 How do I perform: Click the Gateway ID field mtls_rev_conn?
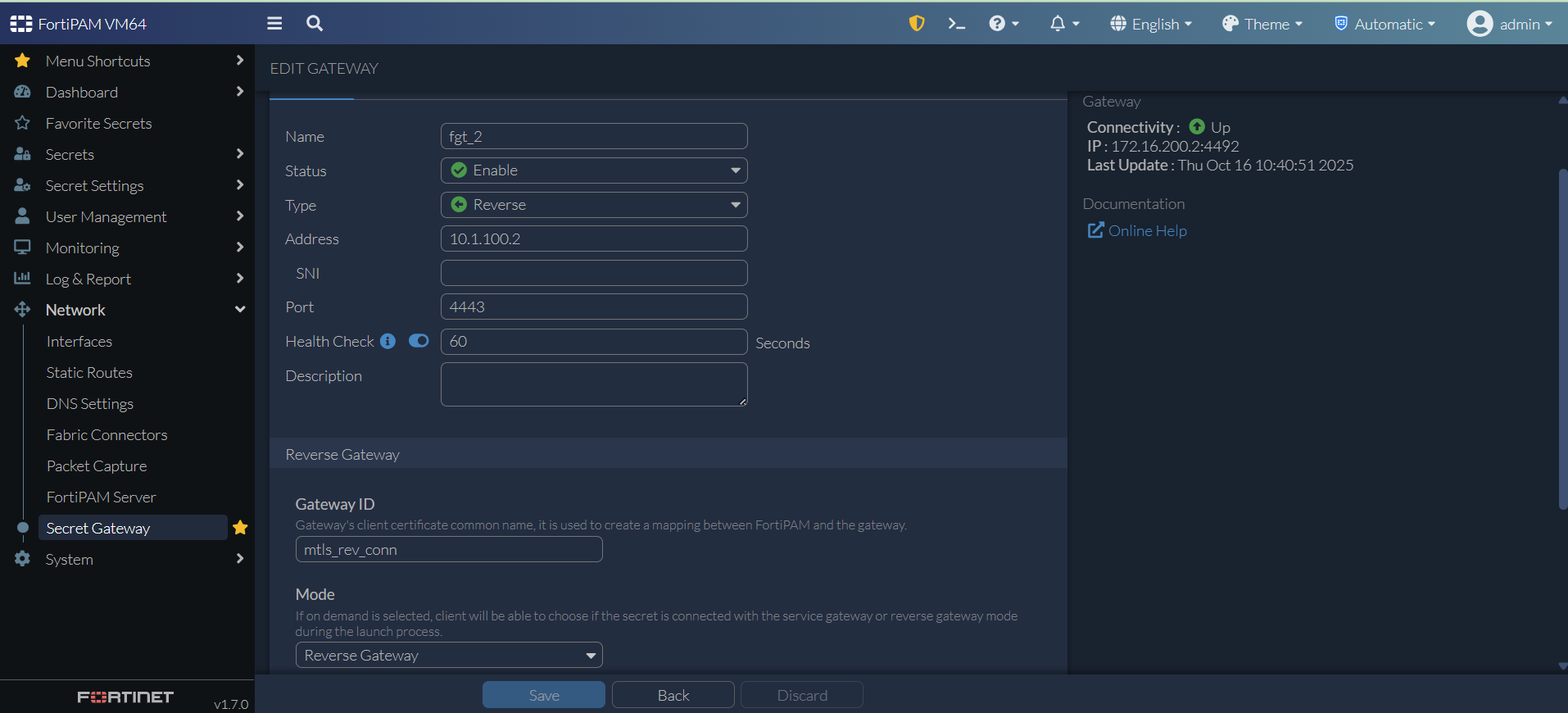[449, 549]
